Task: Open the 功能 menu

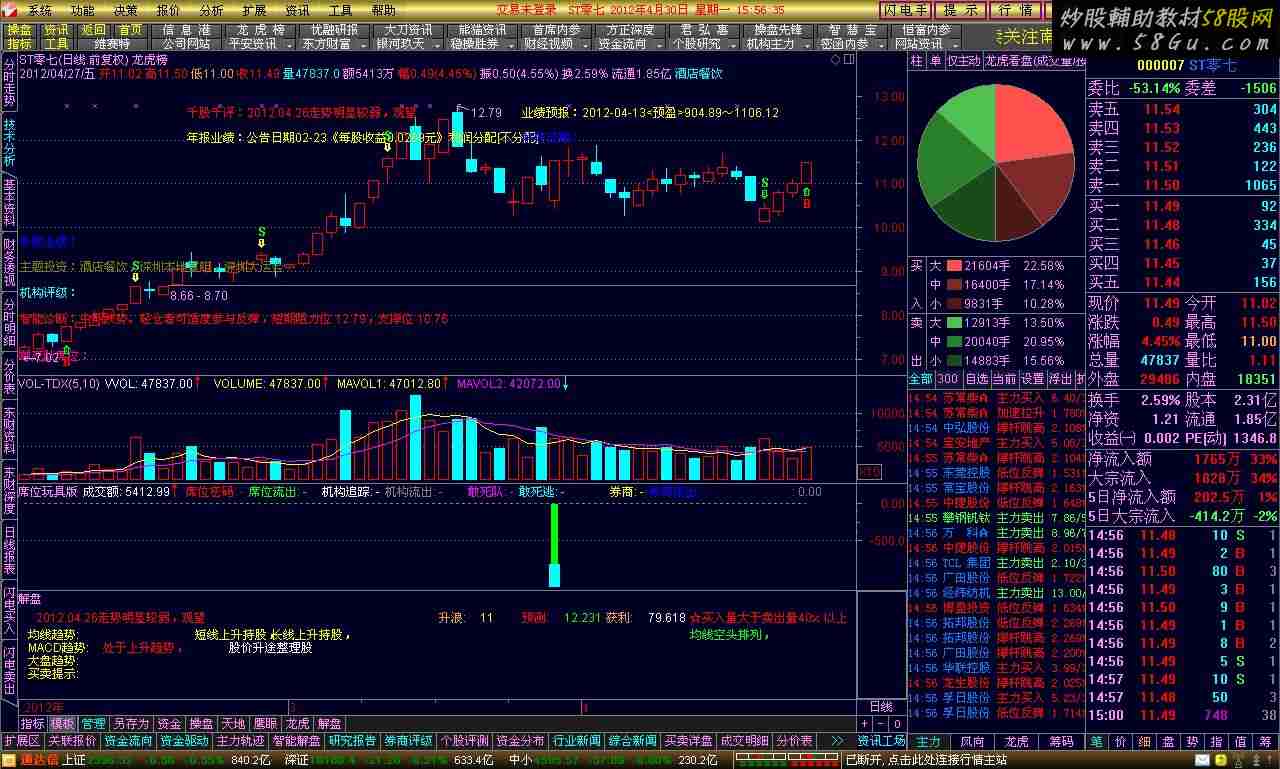Action: 82,10
